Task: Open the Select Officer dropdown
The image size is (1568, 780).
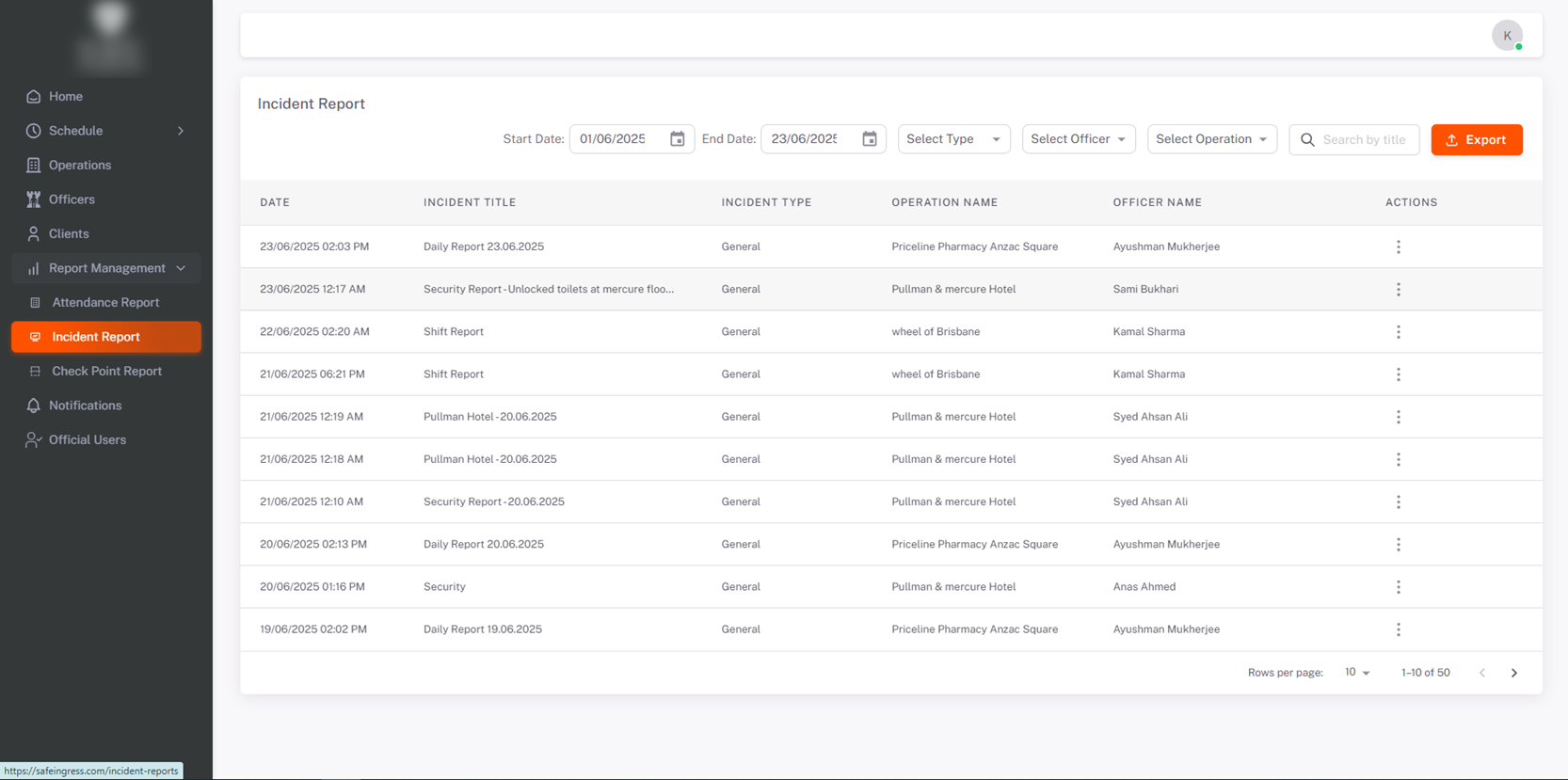Action: coord(1078,139)
